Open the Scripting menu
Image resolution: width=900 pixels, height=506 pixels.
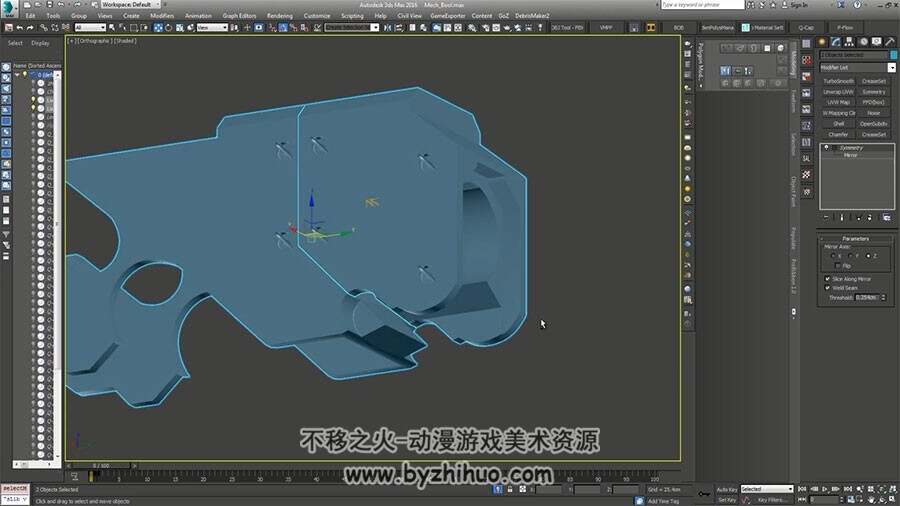352,16
